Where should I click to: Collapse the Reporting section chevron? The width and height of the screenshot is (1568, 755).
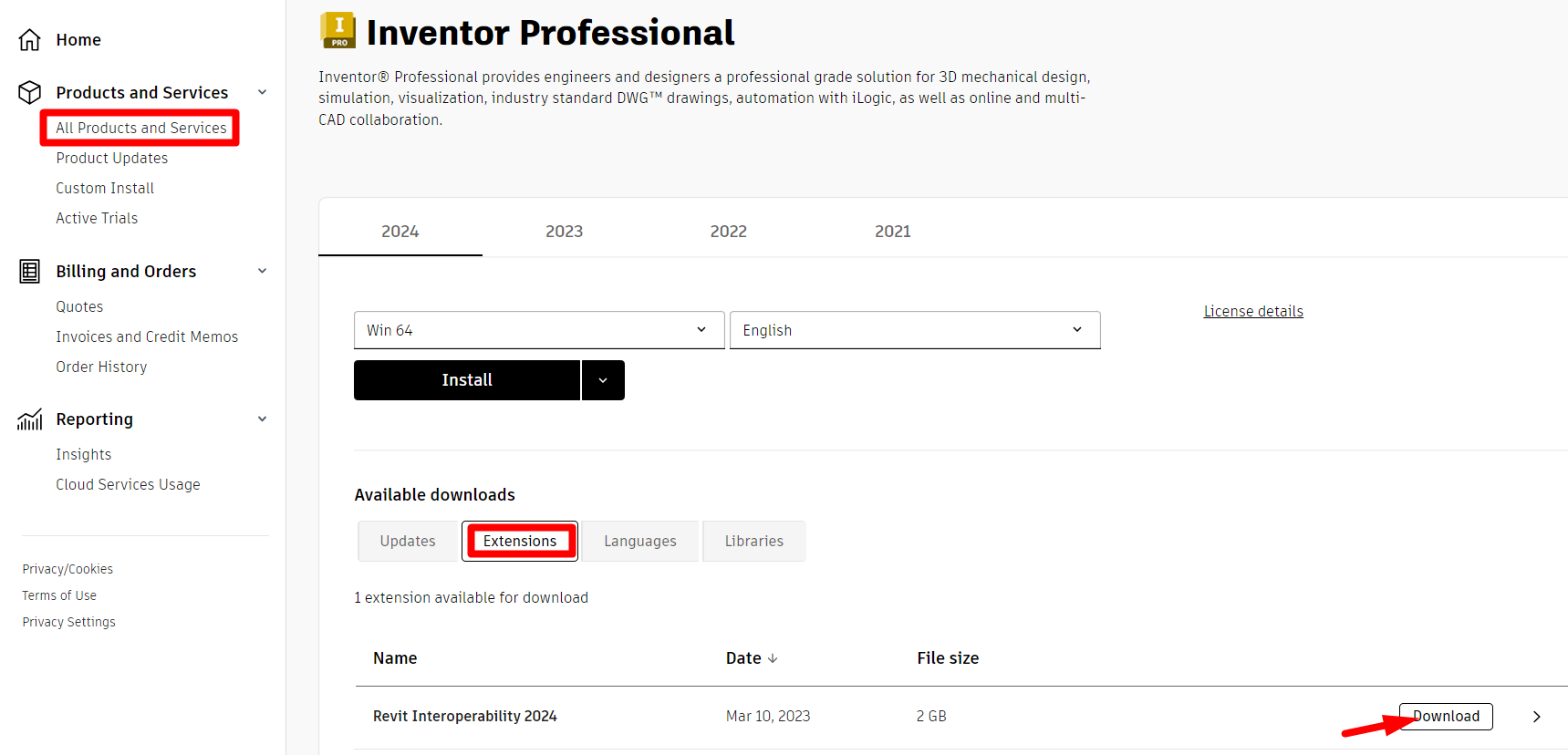[263, 419]
